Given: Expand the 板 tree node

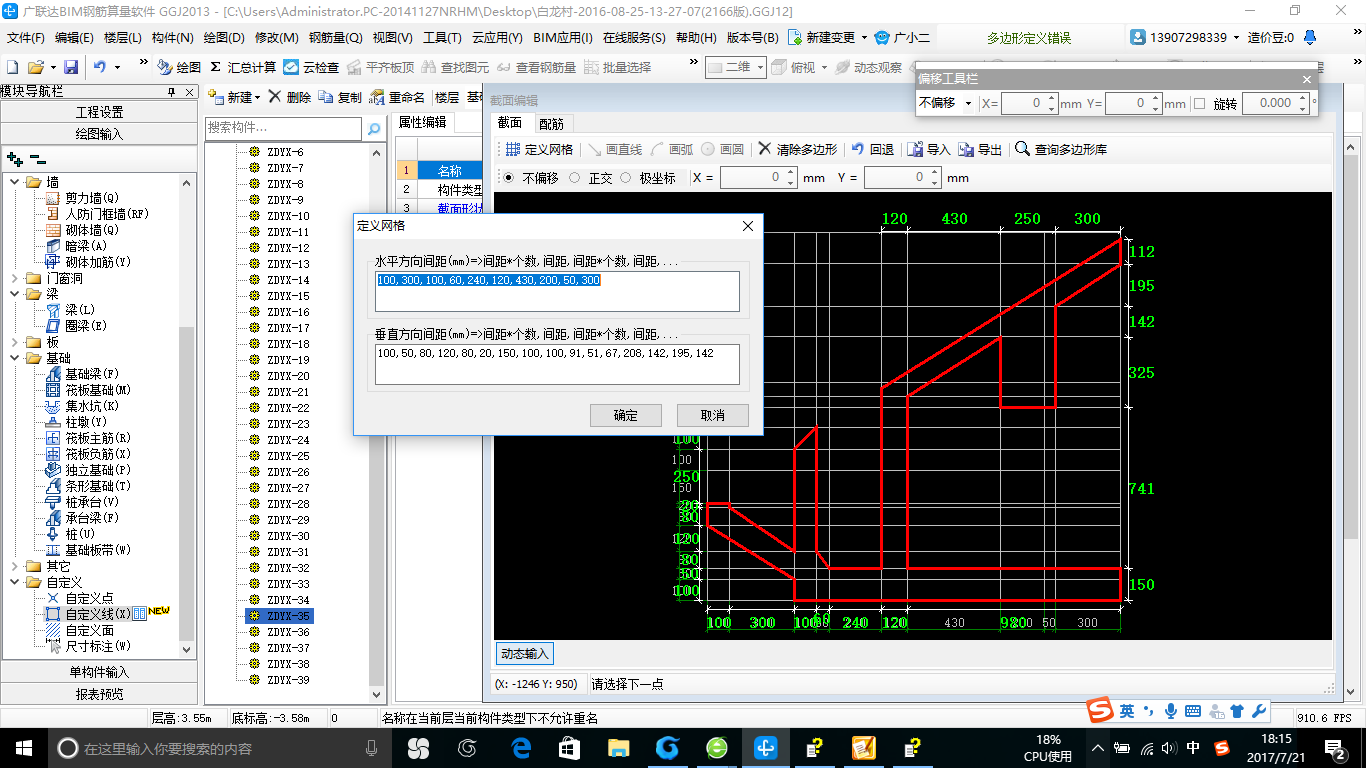Looking at the screenshot, I should pos(15,342).
